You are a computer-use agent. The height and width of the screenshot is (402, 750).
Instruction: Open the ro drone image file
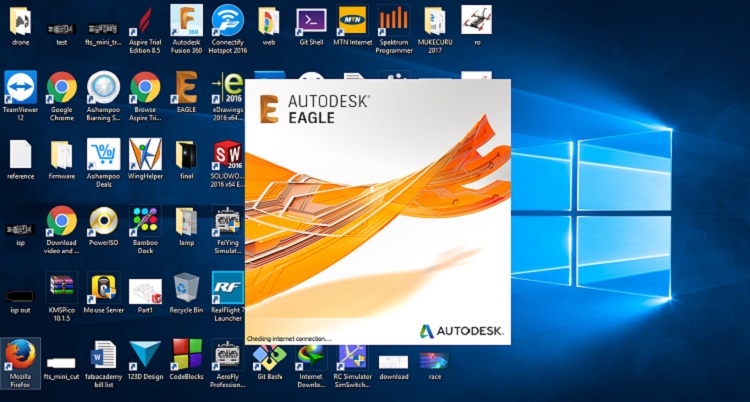[476, 20]
